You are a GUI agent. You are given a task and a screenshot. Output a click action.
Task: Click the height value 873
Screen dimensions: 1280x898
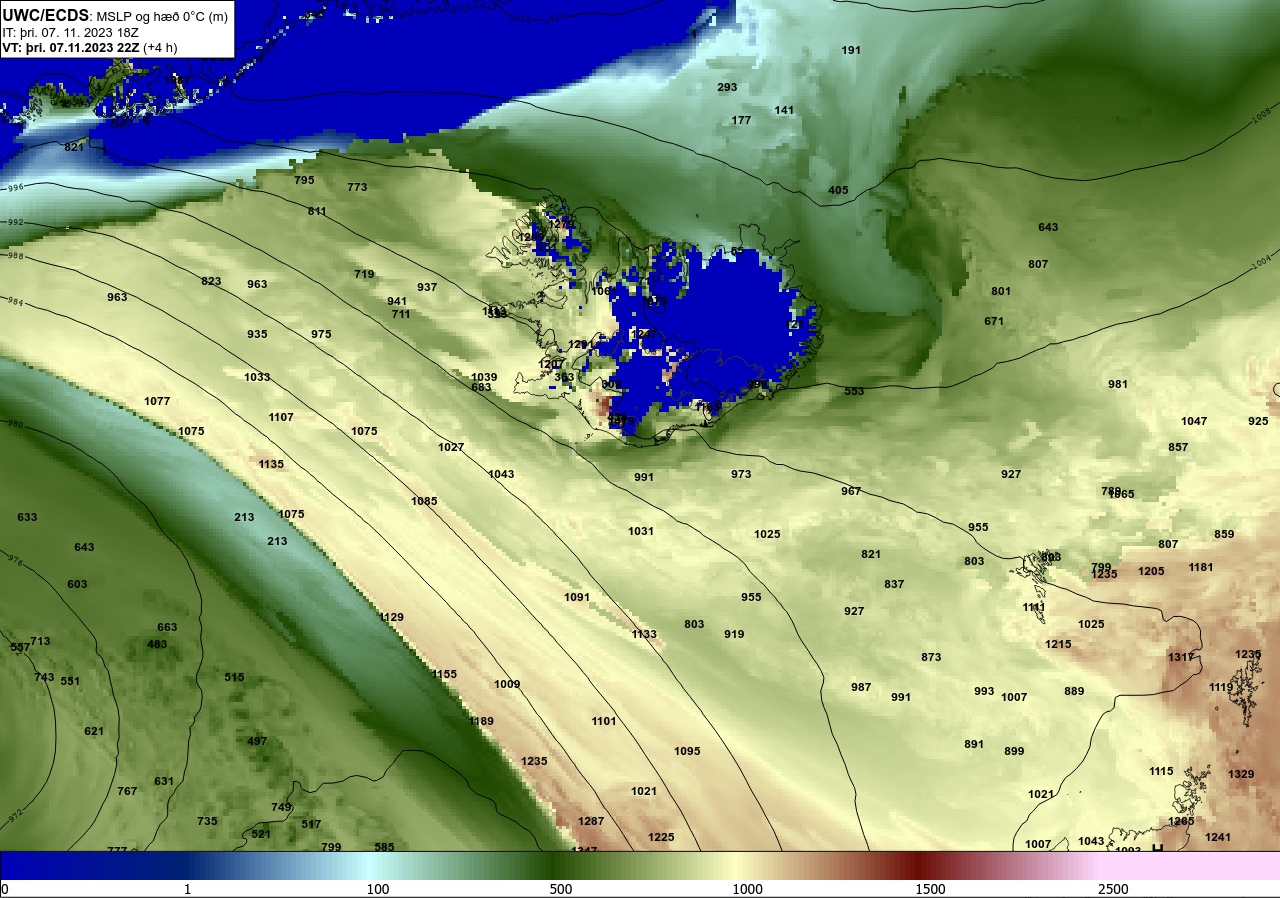tap(931, 657)
